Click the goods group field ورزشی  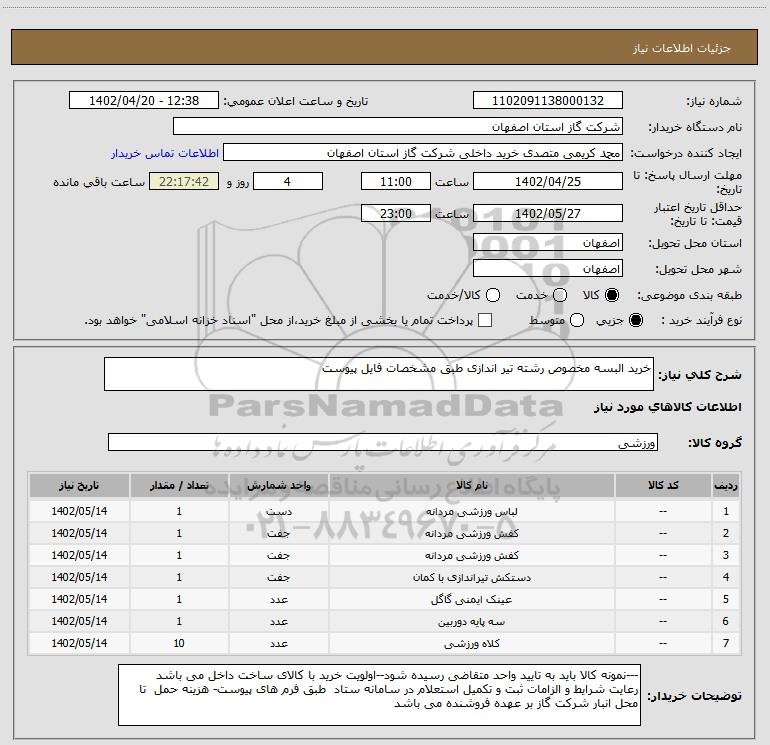pyautogui.click(x=383, y=442)
